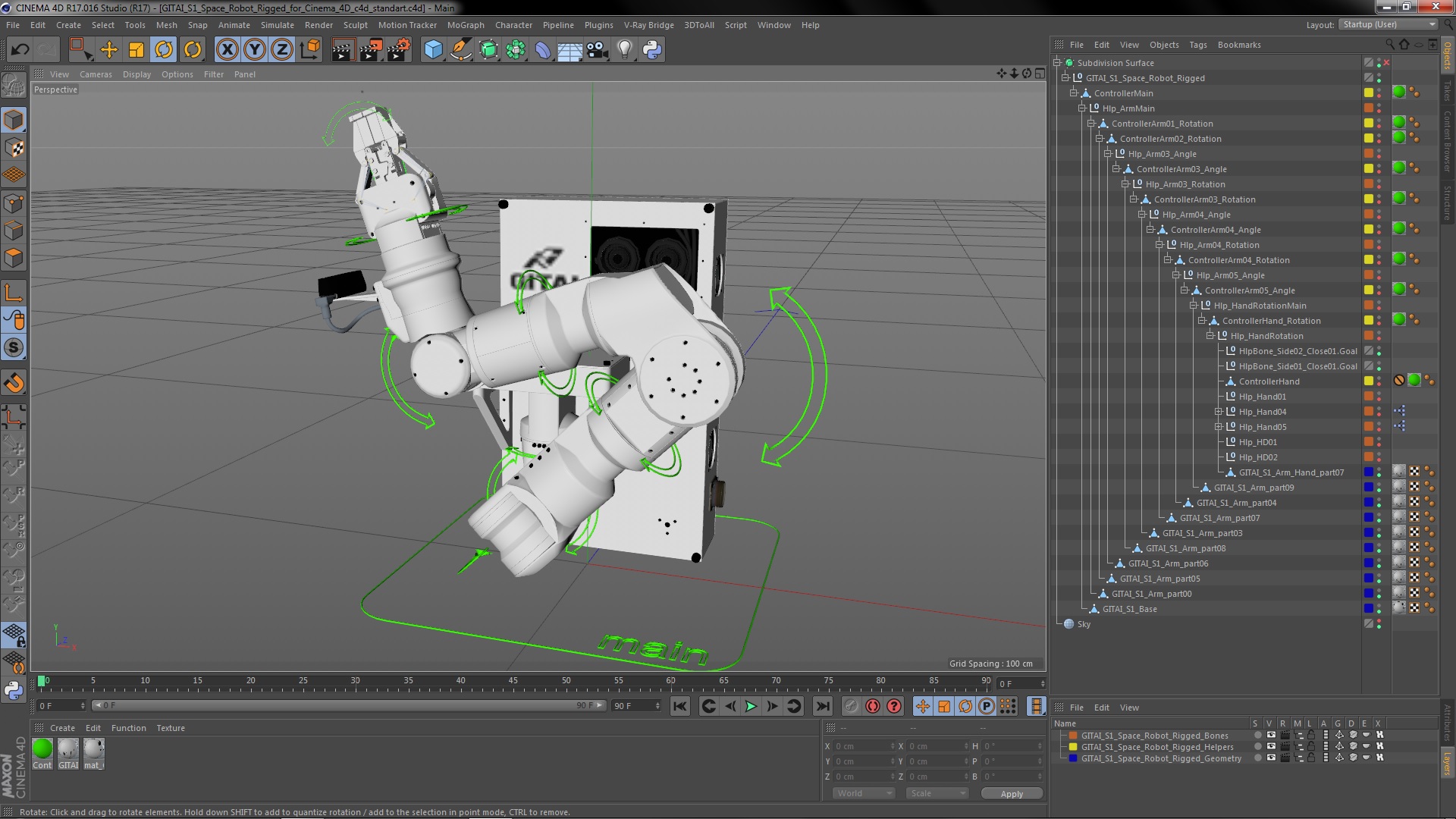Open Object Manager Tags menu

click(x=1198, y=45)
